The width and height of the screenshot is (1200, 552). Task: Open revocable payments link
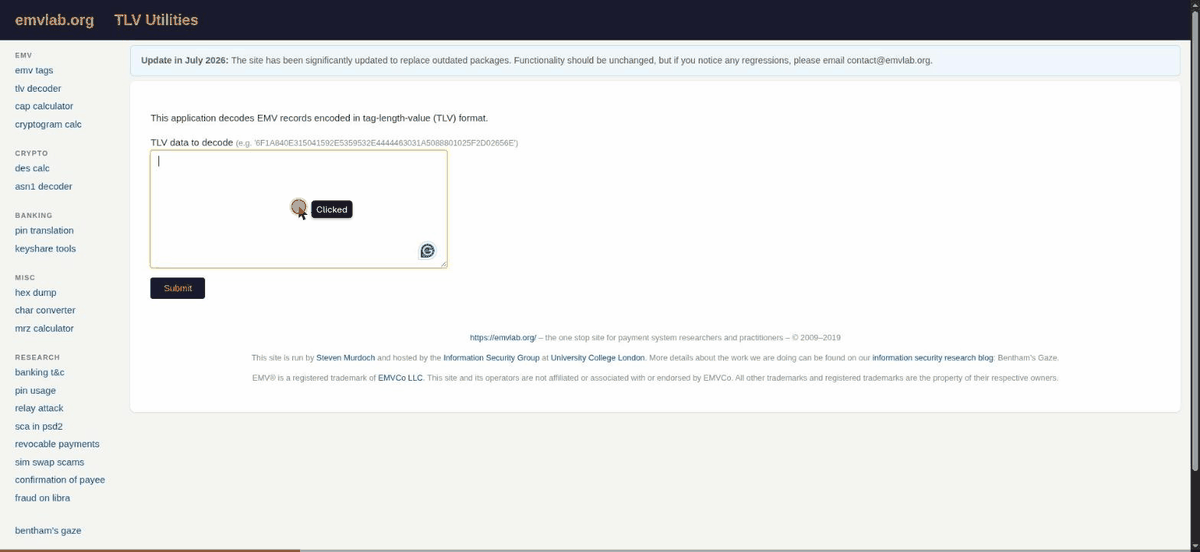coord(57,444)
